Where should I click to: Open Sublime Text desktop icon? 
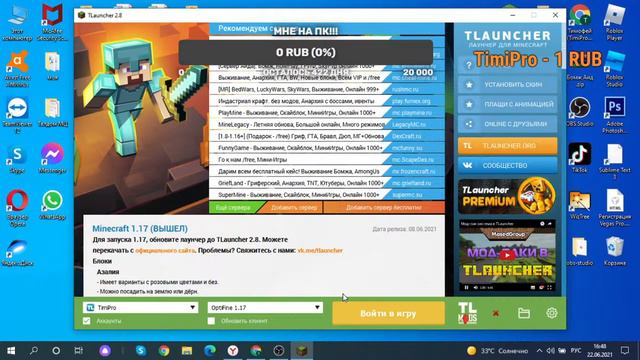(614, 161)
